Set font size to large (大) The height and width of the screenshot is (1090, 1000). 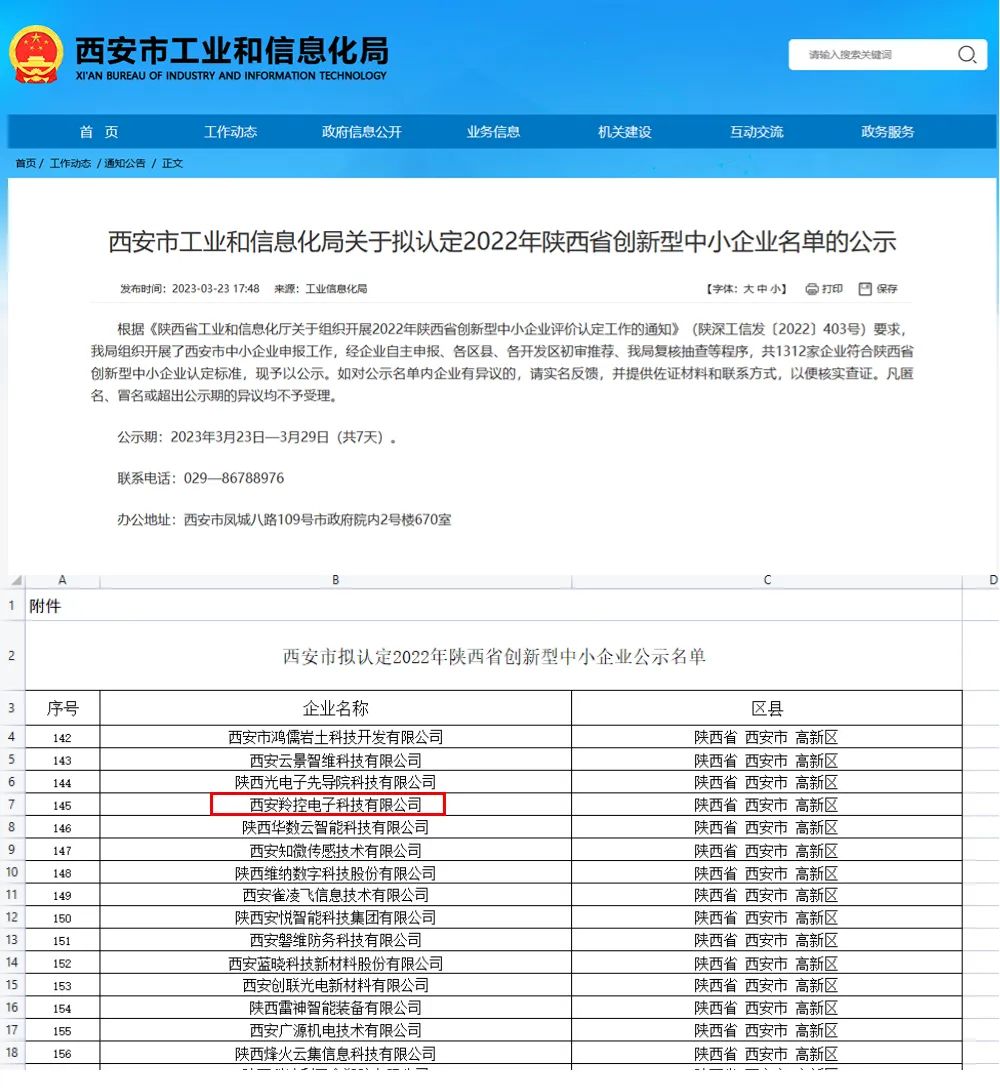tap(747, 289)
